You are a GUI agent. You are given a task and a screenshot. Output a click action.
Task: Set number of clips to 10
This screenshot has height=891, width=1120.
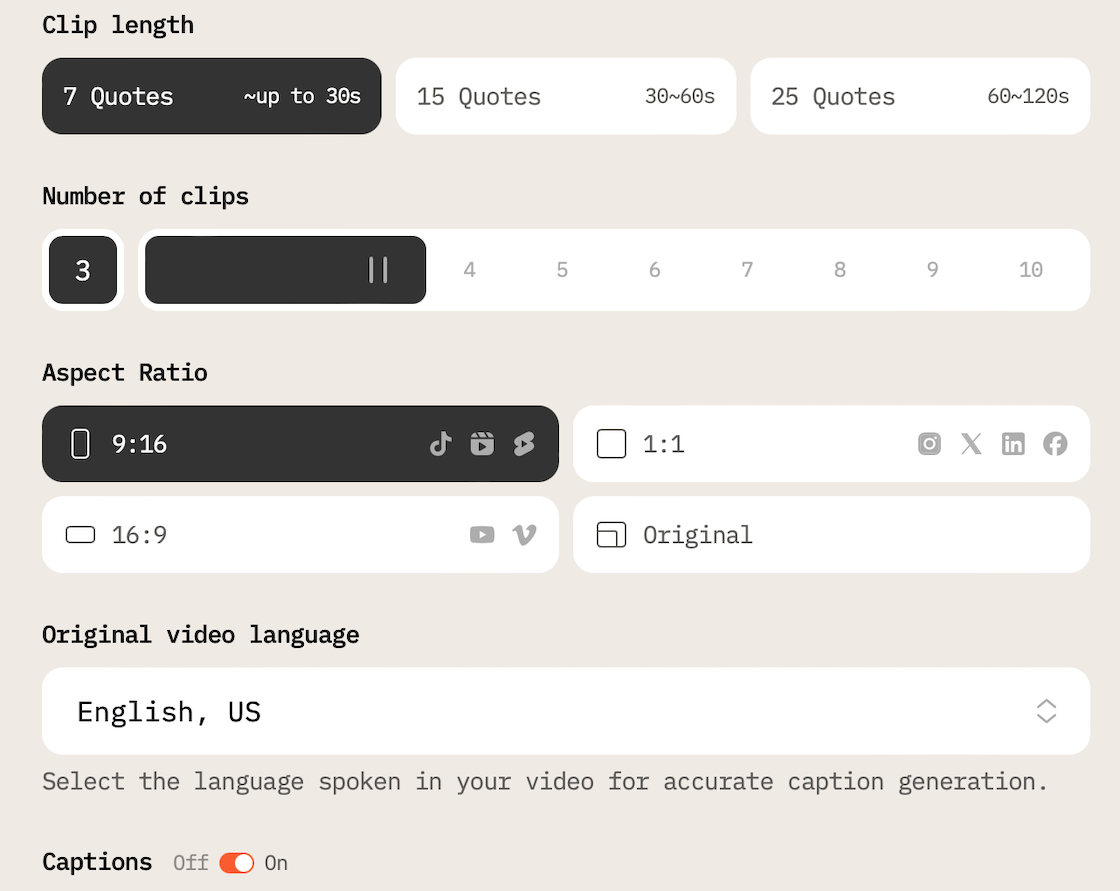click(1030, 270)
